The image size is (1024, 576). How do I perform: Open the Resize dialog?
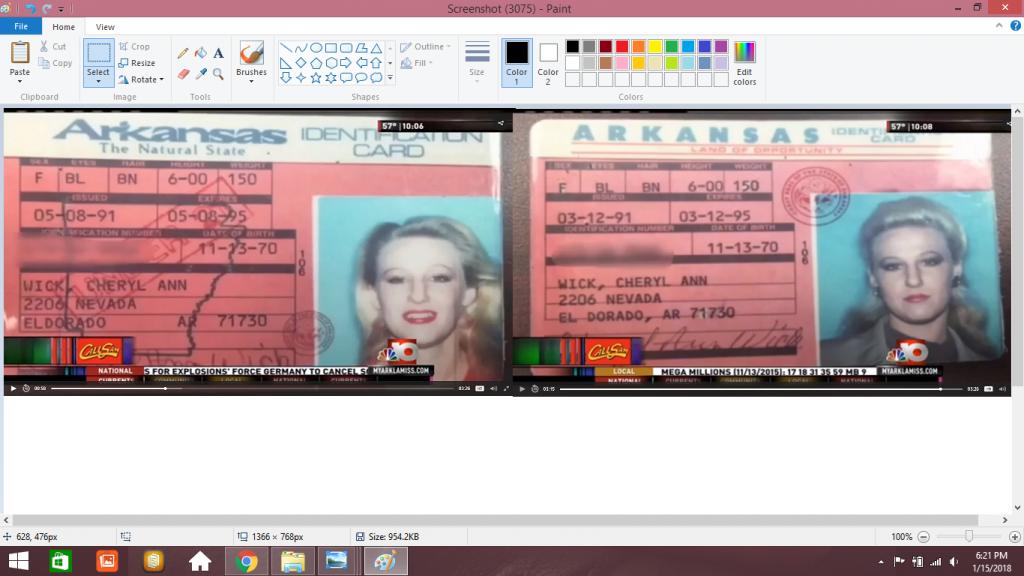pos(137,63)
